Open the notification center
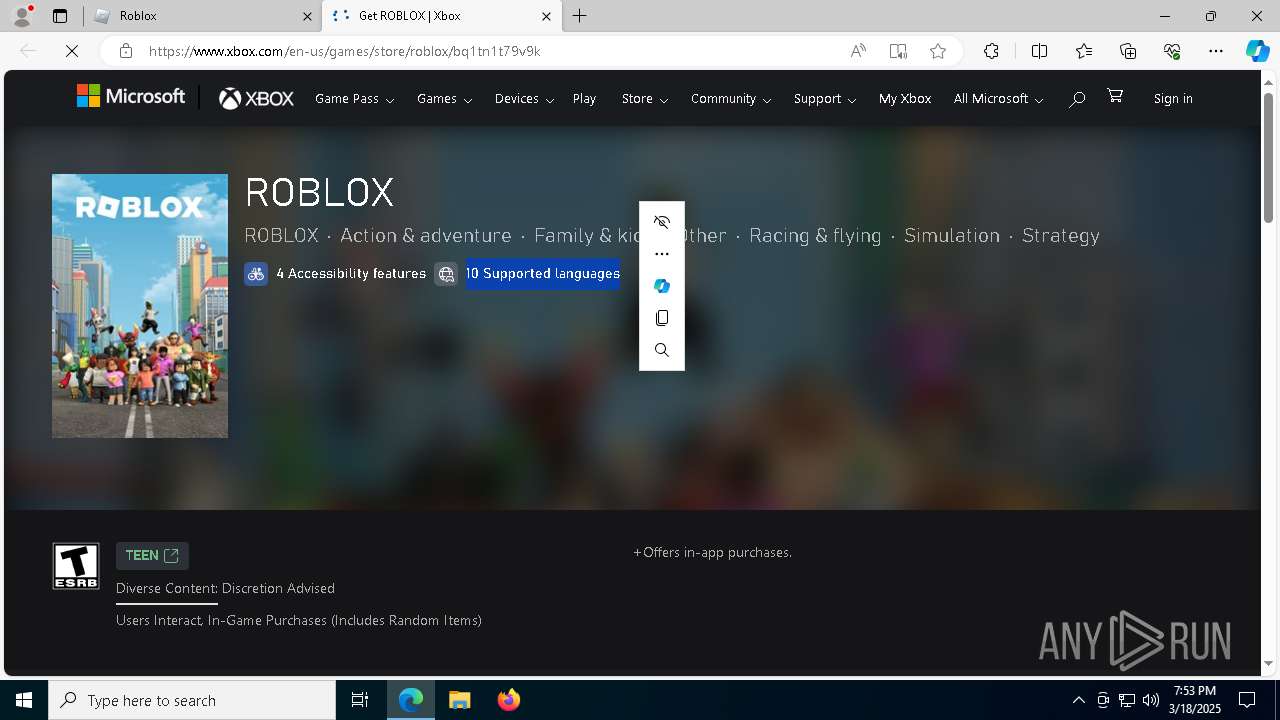1280x720 pixels. (x=1247, y=700)
